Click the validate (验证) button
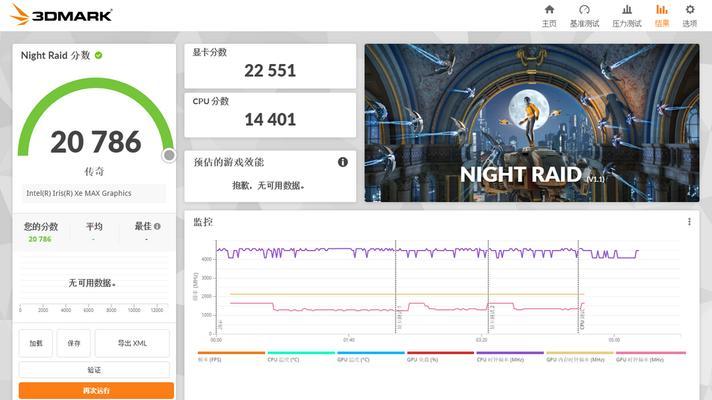The image size is (712, 400). pyautogui.click(x=94, y=370)
